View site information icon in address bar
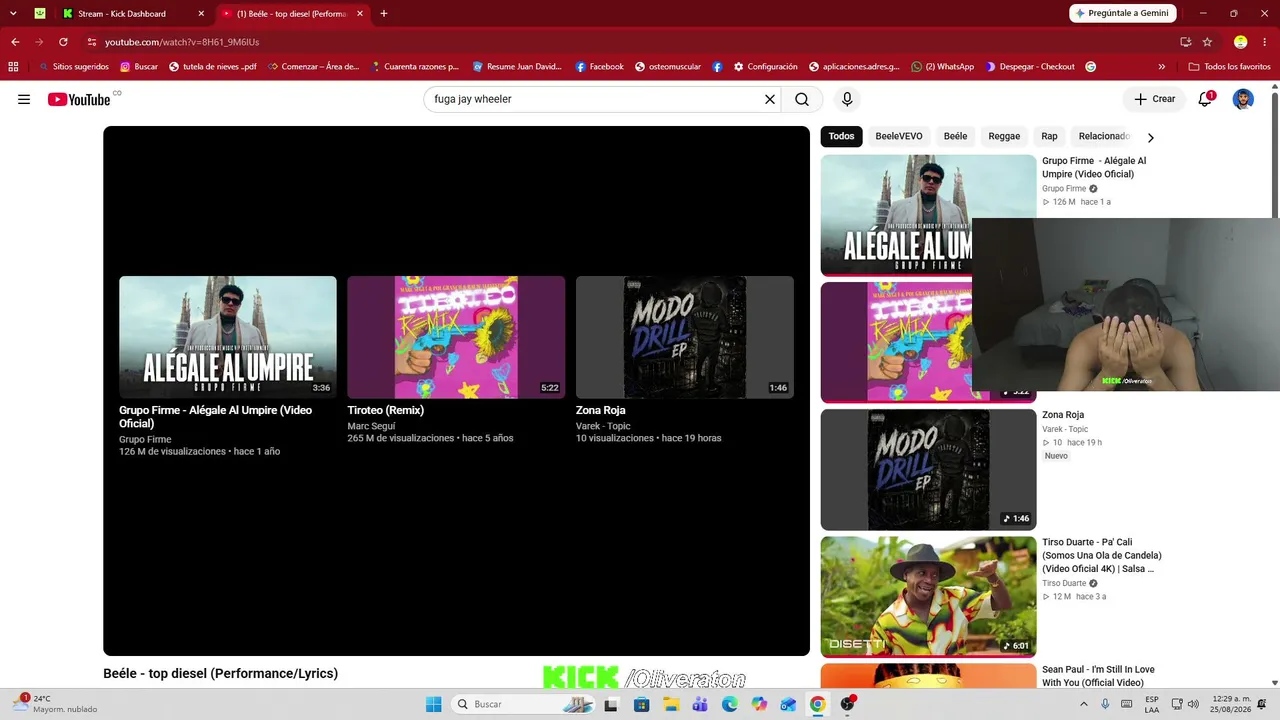The height and width of the screenshot is (720, 1280). click(92, 42)
